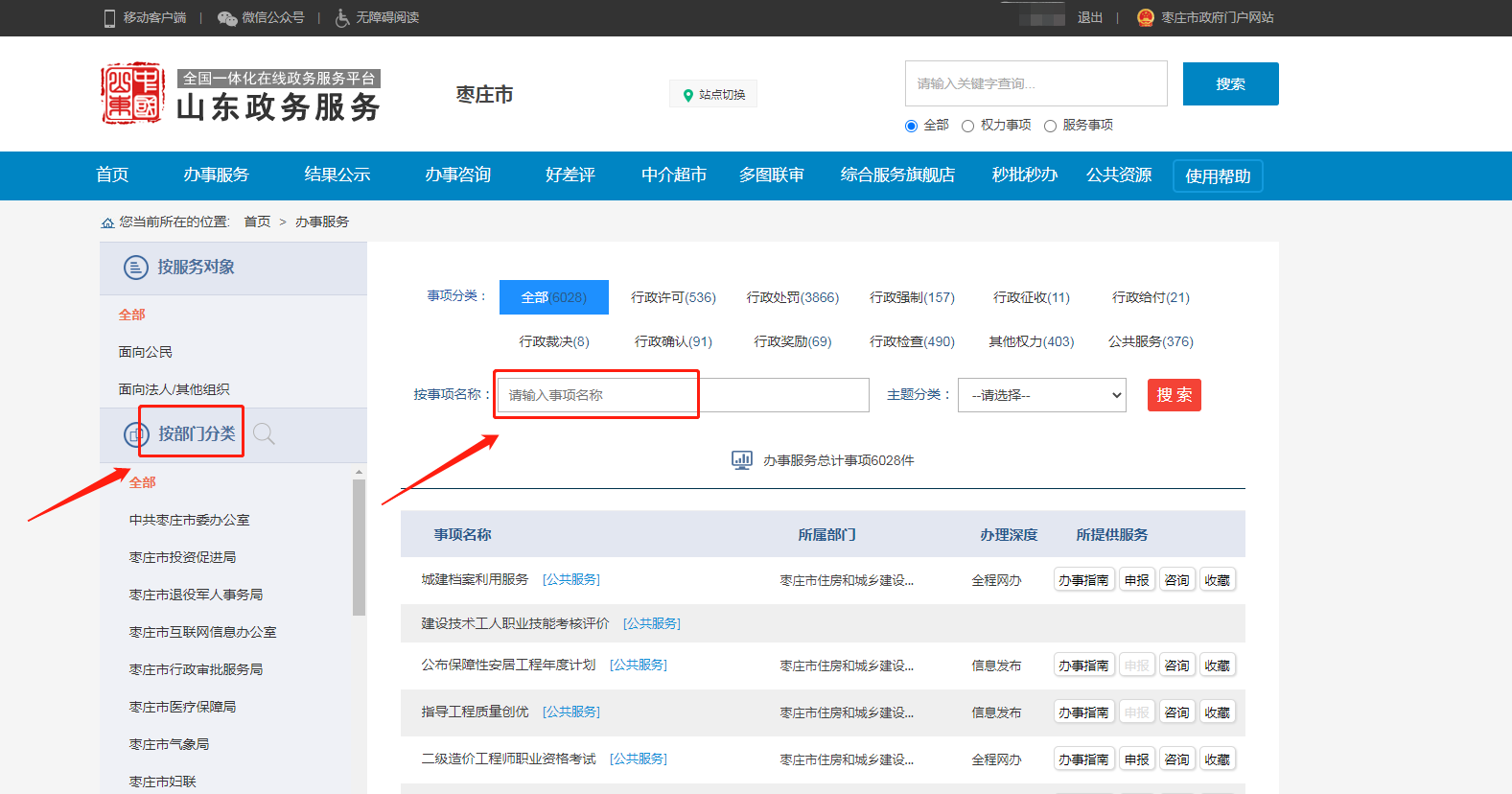
Task: Click the red 搜索 button in filter row
Action: 1174,395
